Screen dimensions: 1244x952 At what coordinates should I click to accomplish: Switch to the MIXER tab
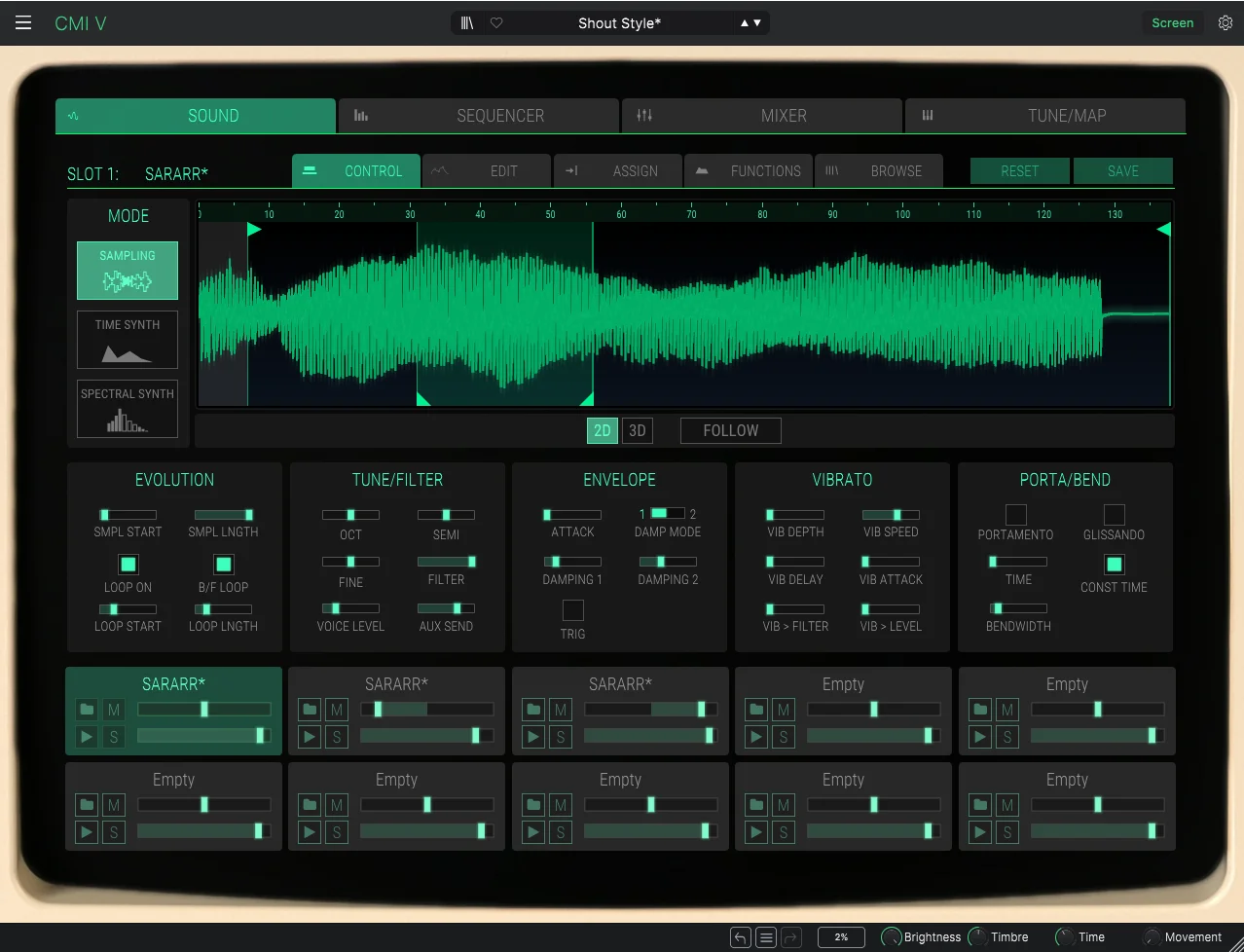[x=762, y=115]
